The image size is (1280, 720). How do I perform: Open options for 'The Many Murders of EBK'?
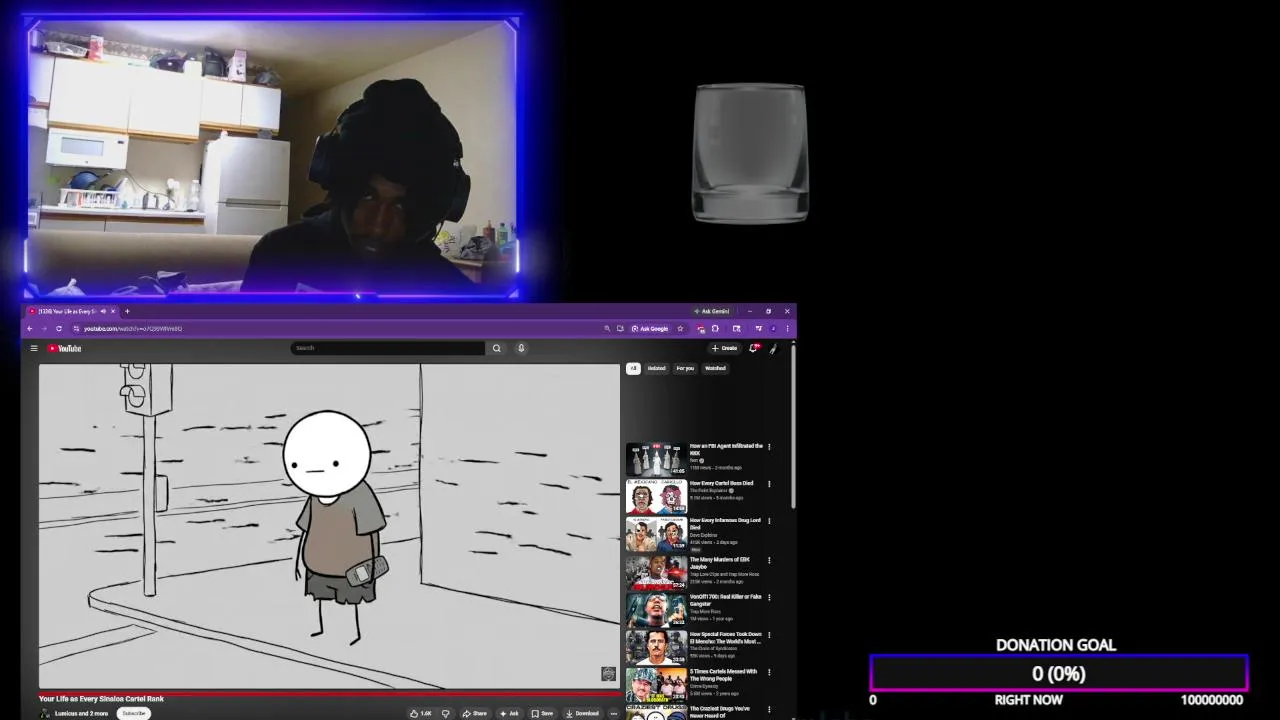769,560
